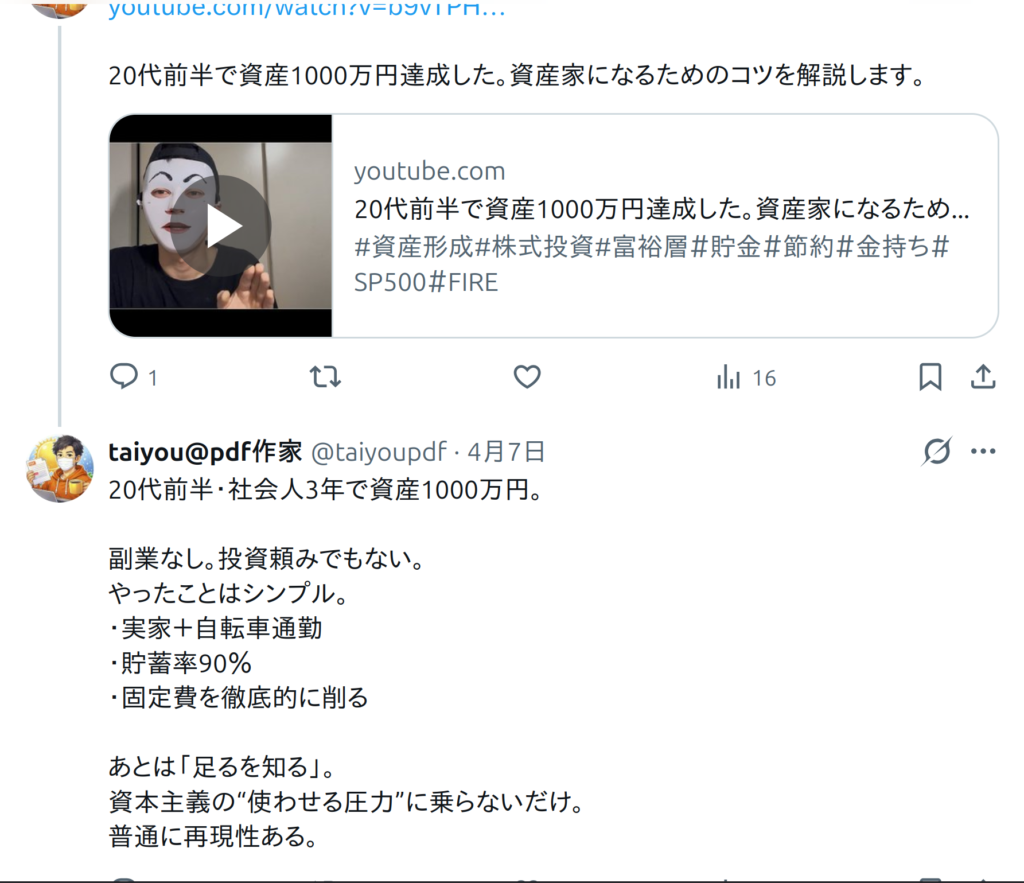Click the youtube.com domain label in card

tap(430, 171)
